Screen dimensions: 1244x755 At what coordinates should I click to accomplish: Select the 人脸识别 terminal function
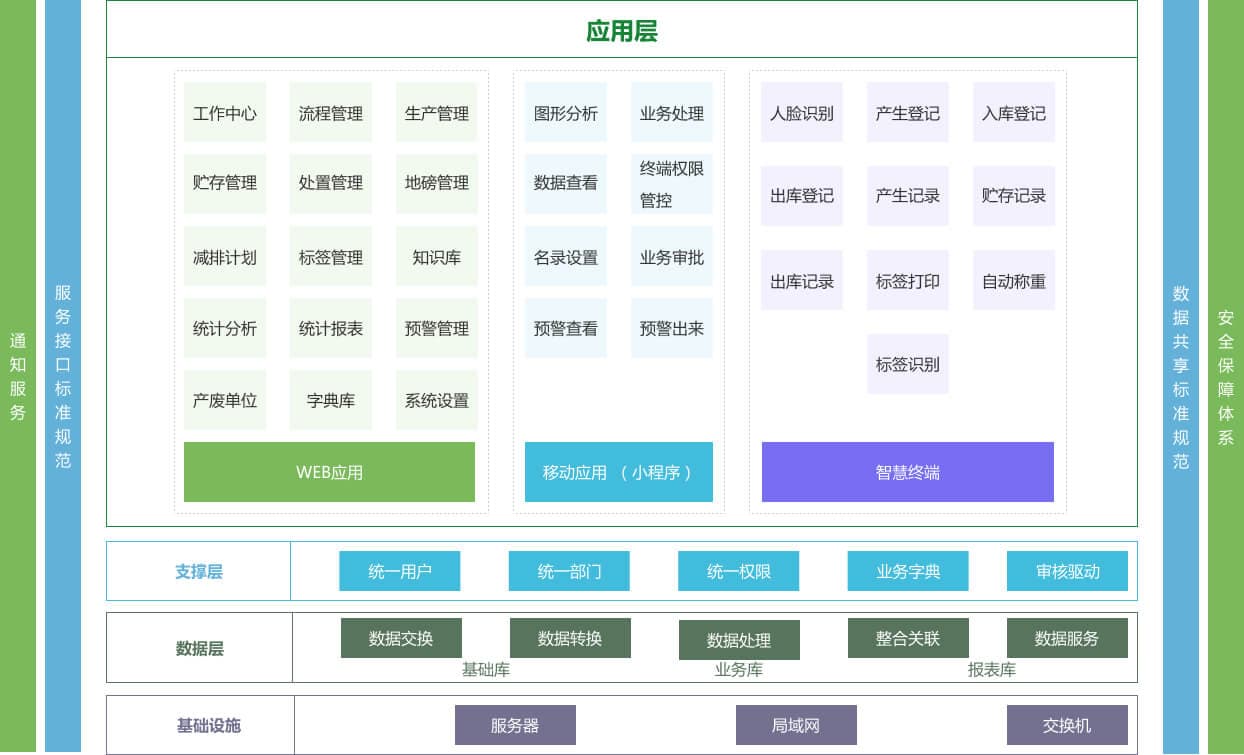[x=801, y=113]
